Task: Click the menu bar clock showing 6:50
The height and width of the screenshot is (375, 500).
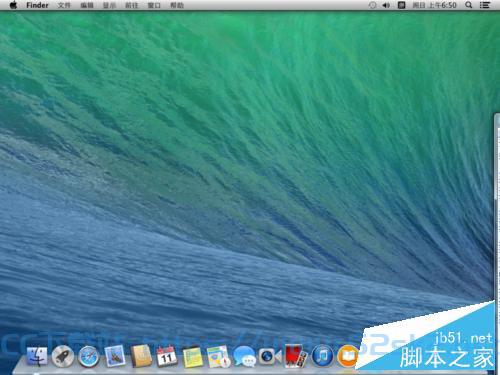Action: (435, 5)
